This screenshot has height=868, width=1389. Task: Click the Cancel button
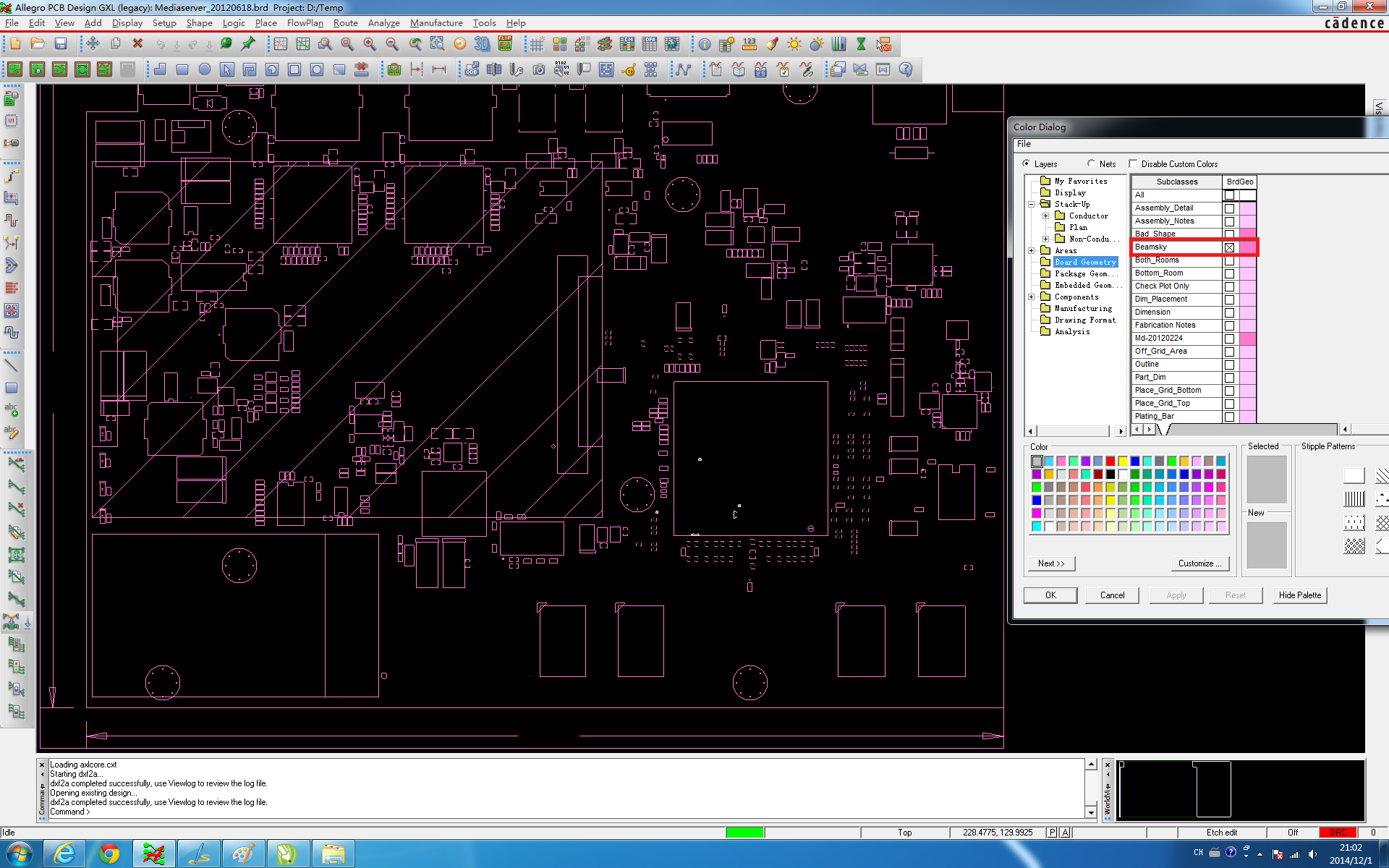(x=1112, y=595)
